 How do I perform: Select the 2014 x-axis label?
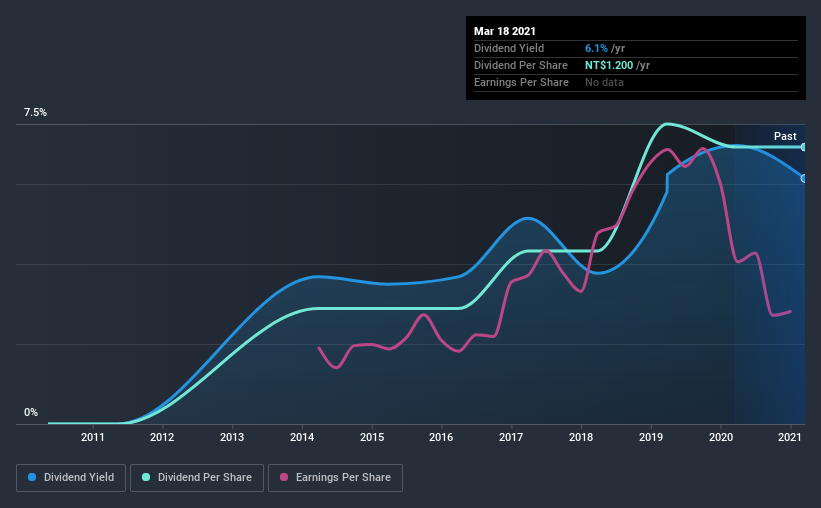click(302, 437)
